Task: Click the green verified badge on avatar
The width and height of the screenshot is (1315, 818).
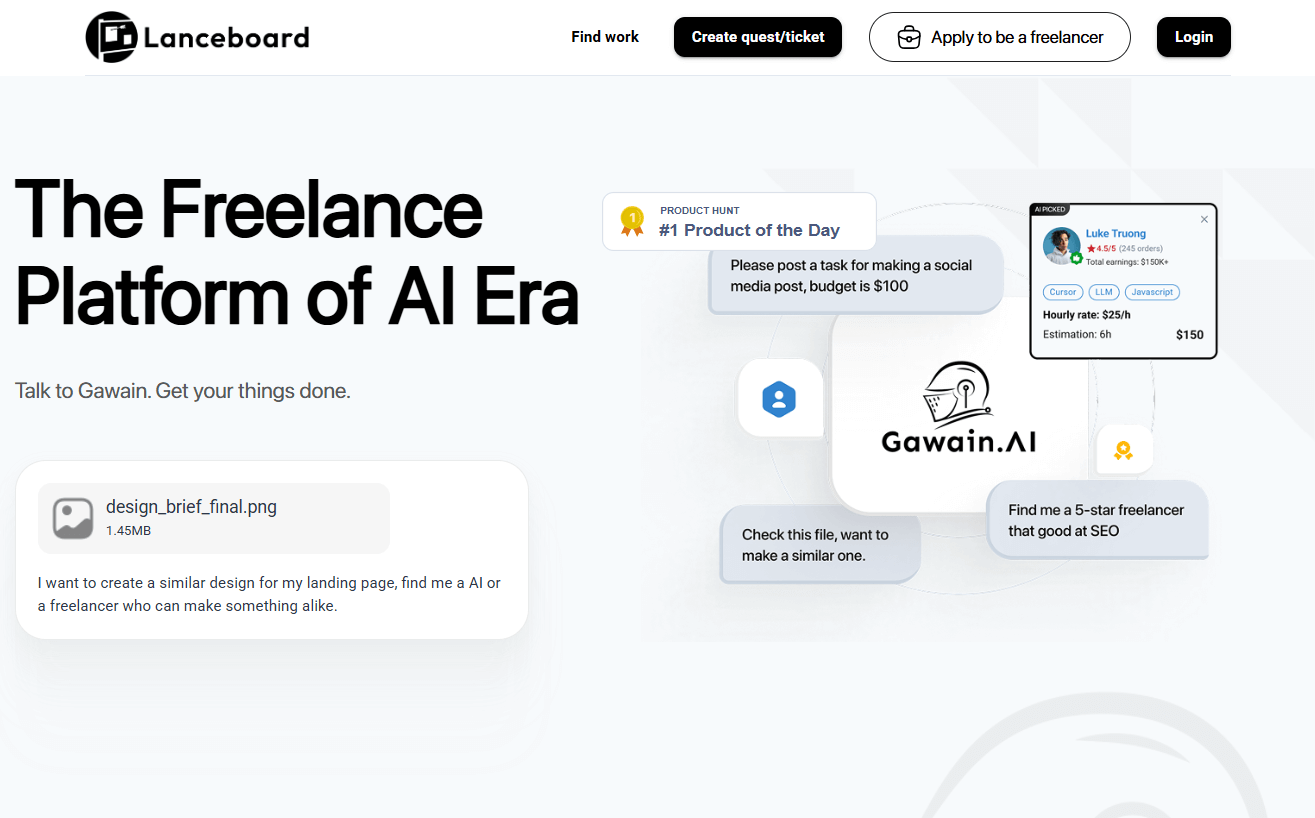Action: pyautogui.click(x=1076, y=258)
